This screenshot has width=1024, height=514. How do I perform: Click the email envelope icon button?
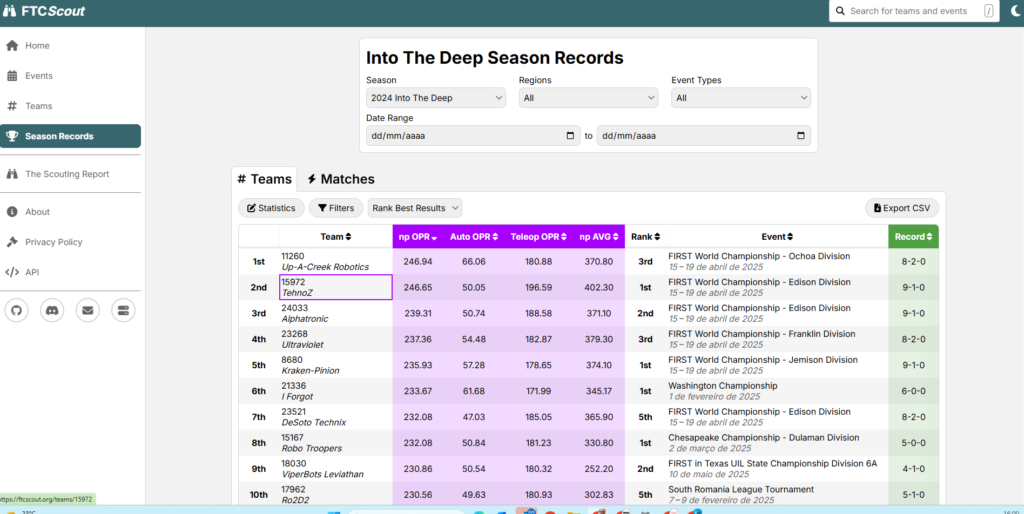tap(88, 310)
